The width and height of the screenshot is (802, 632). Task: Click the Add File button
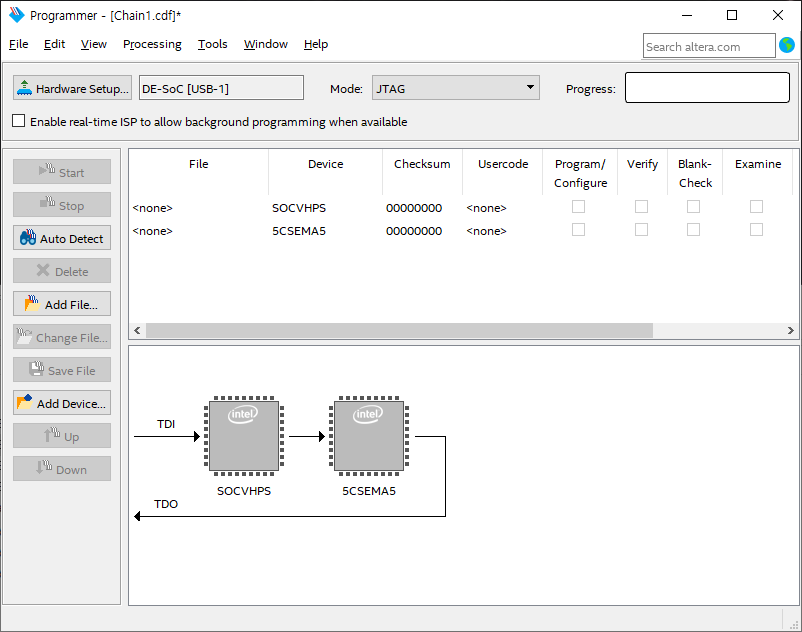[x=62, y=304]
